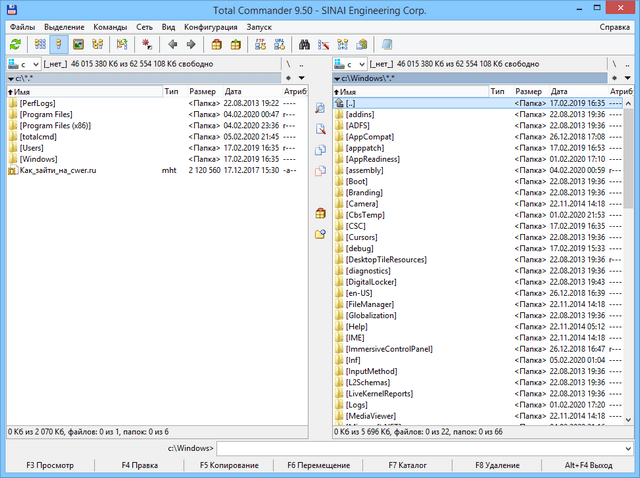This screenshot has height=478, width=640.
Task: Open the left panel drive dropdown
Action: pyautogui.click(x=22, y=63)
